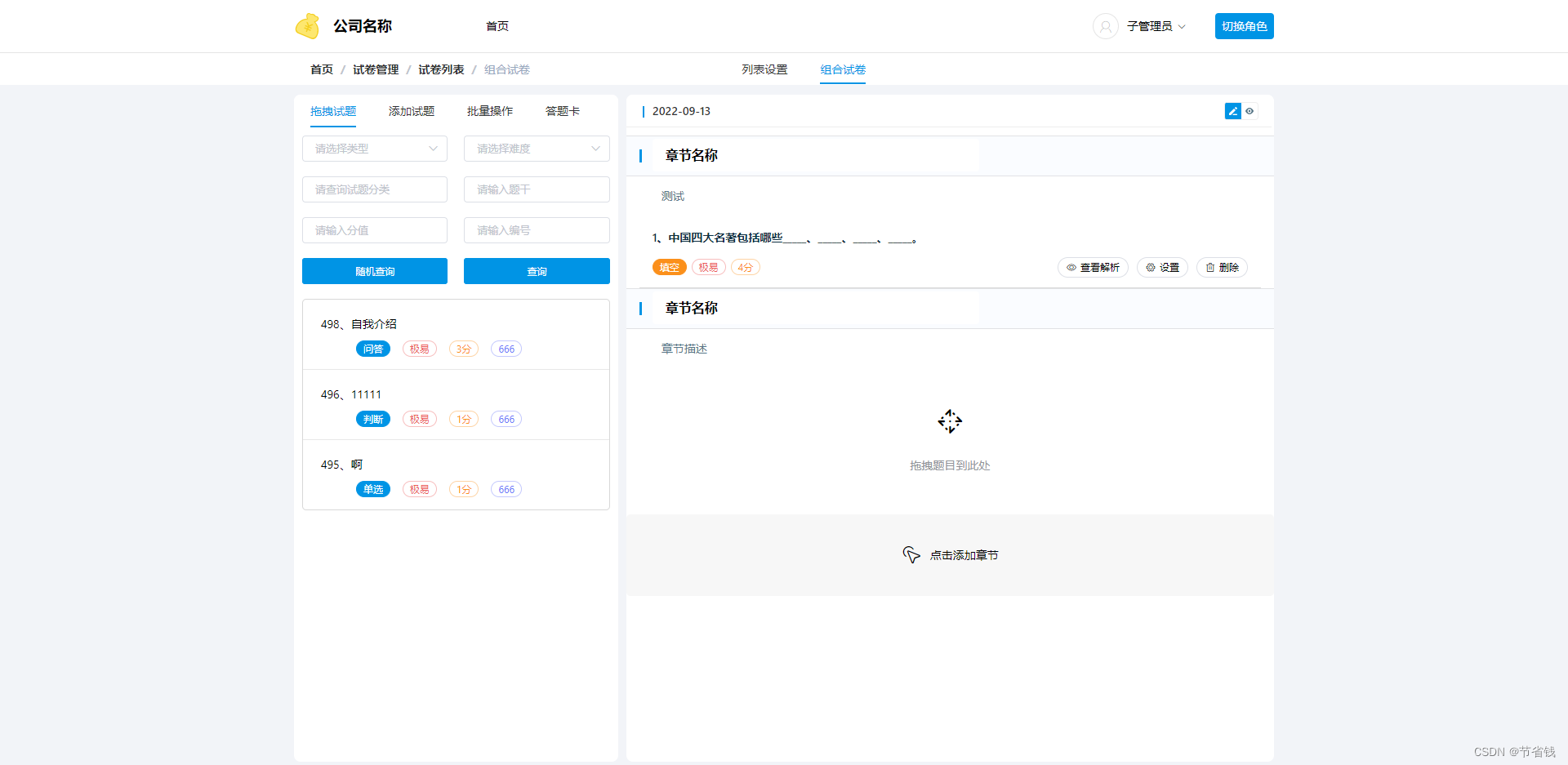Open the 请选择难度 dropdown
This screenshot has height=765, width=1568.
coord(537,149)
